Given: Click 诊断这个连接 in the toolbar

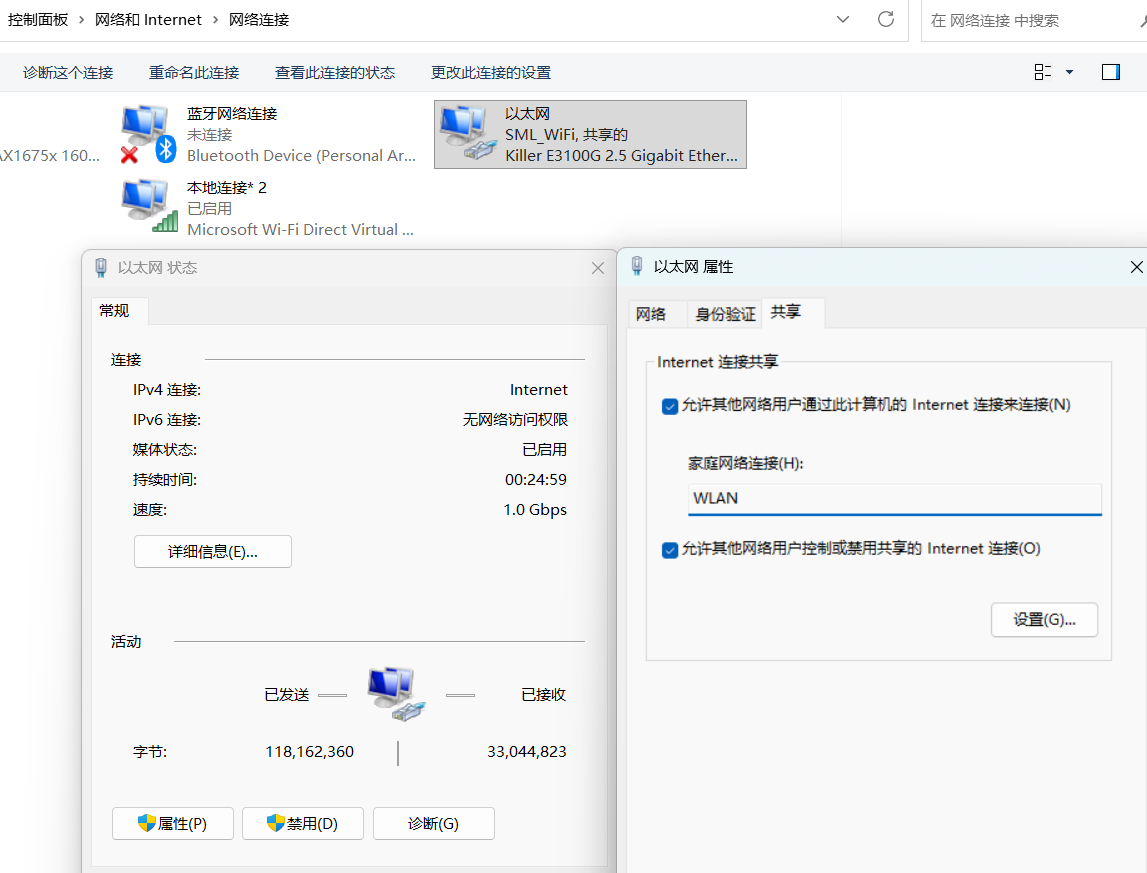Looking at the screenshot, I should (x=68, y=72).
